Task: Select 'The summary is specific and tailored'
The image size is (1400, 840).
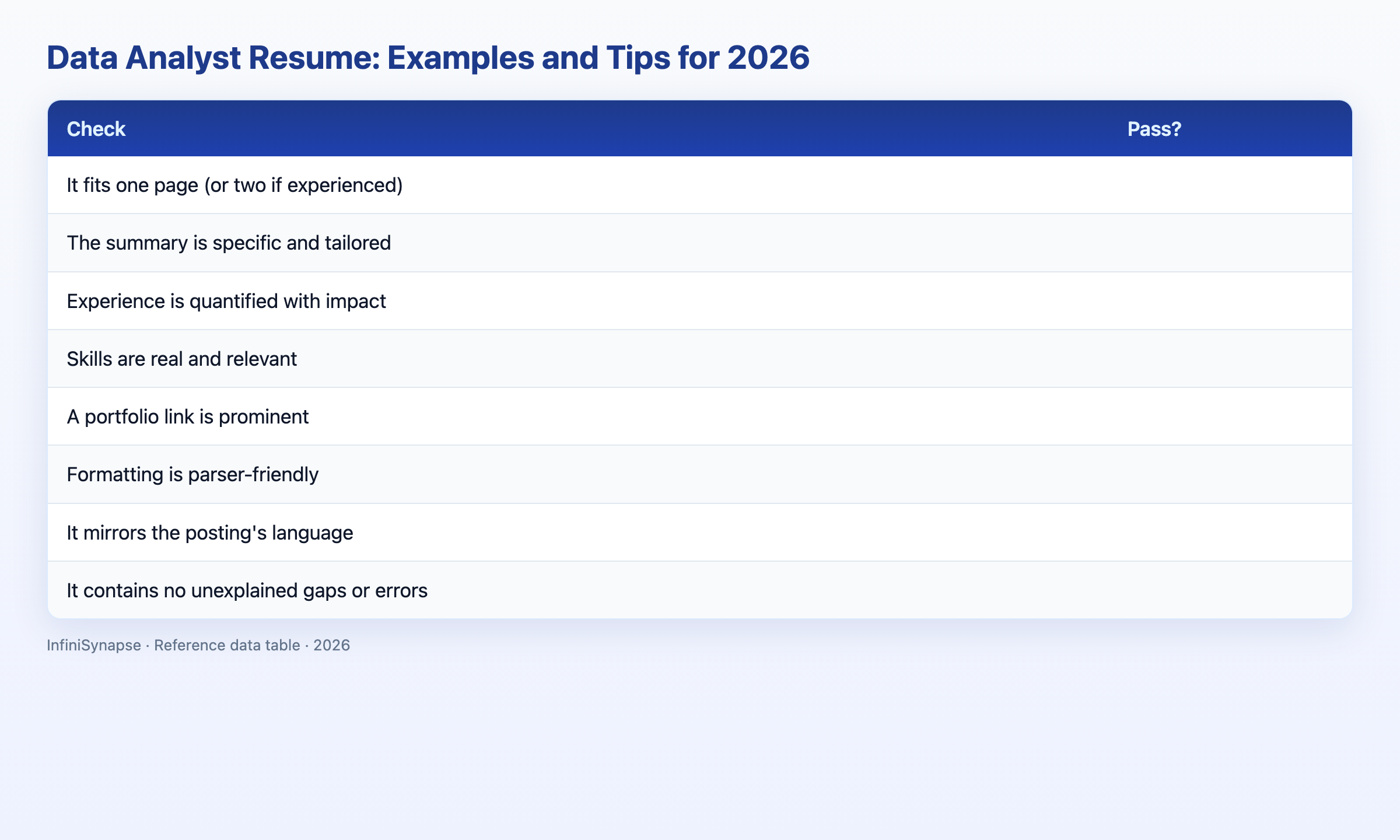Action: [700, 243]
